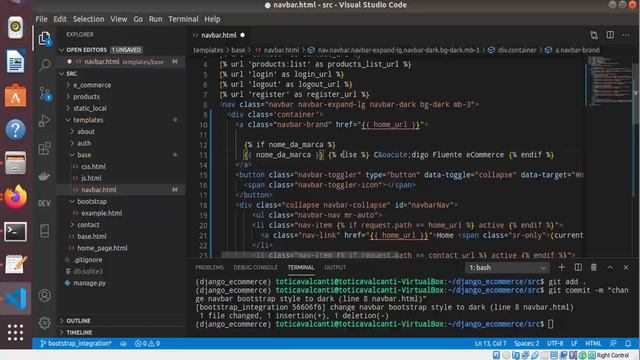Open home_page.html in explorer

point(102,248)
